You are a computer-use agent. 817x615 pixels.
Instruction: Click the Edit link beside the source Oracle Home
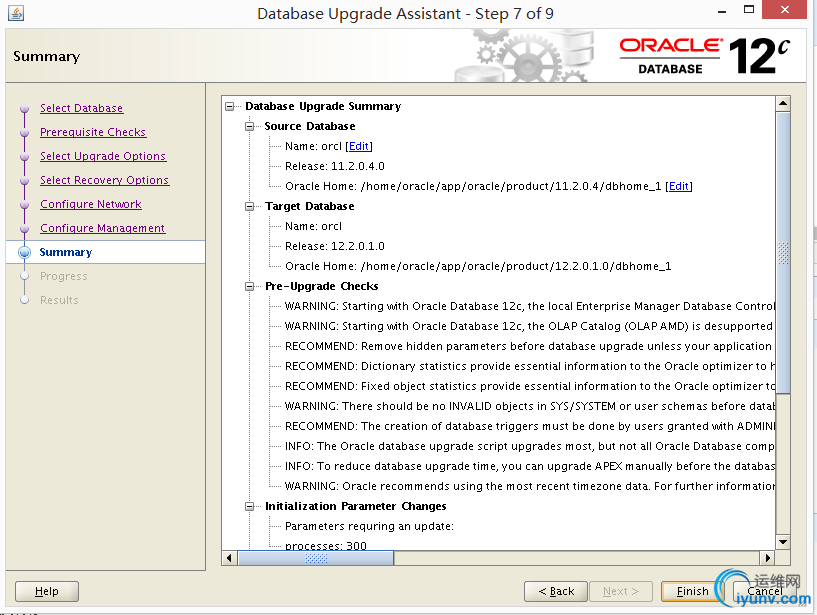click(x=679, y=187)
